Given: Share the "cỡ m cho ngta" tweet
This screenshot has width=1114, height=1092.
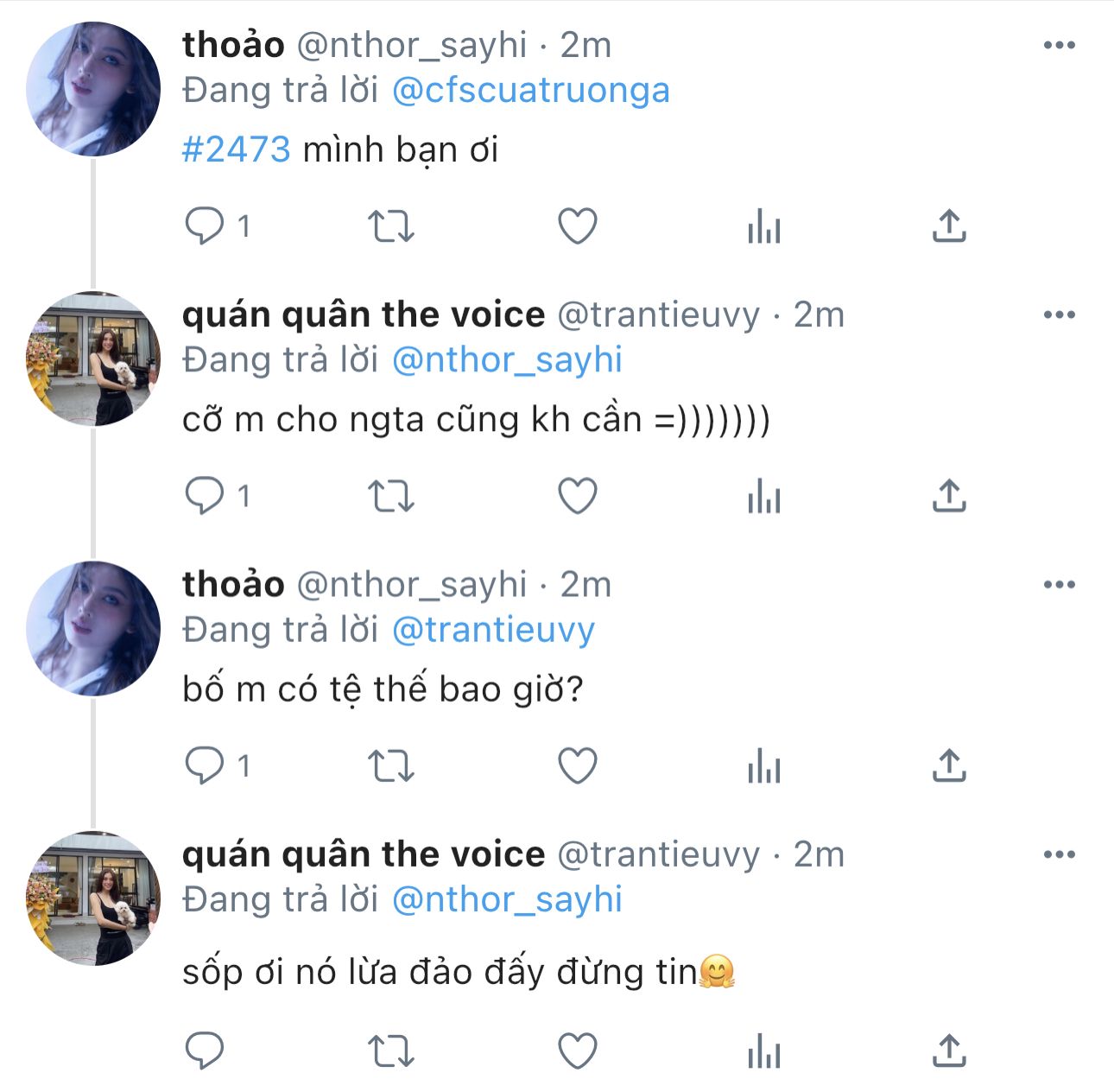Looking at the screenshot, I should coord(949,496).
